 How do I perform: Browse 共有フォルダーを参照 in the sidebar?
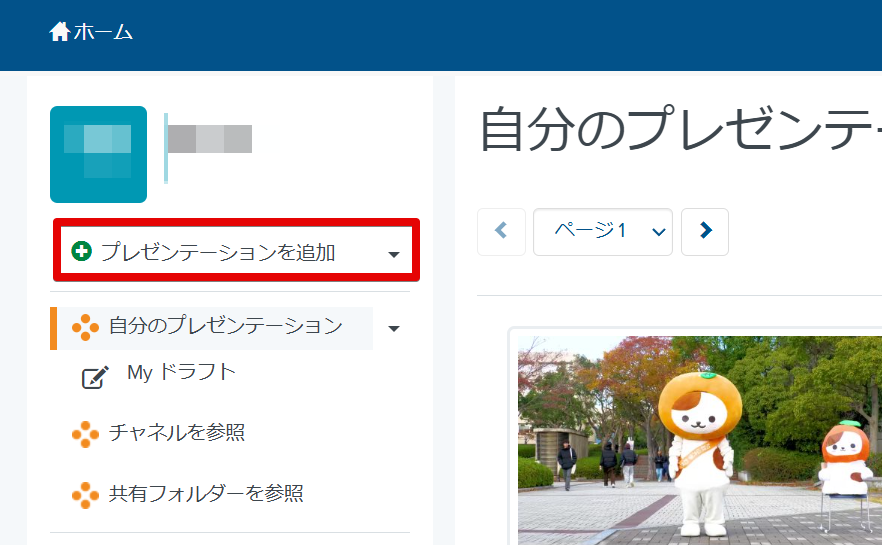tap(205, 493)
